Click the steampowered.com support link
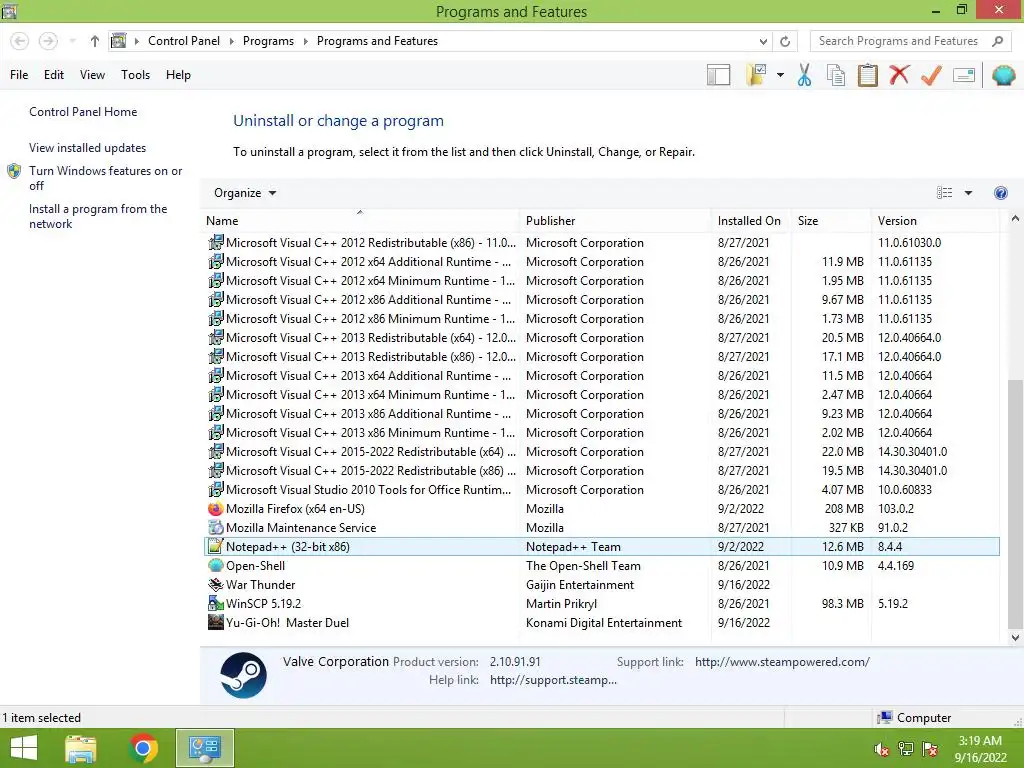The image size is (1024, 768). (x=782, y=662)
